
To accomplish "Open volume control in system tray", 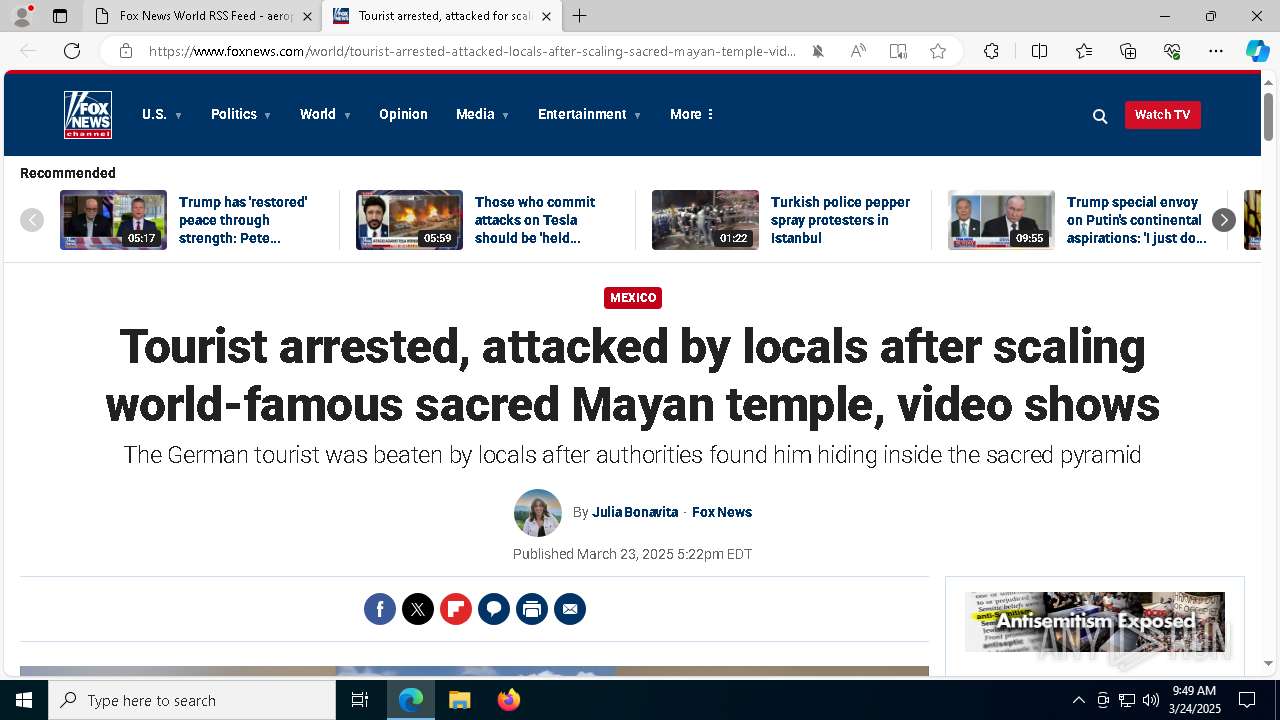I will pyautogui.click(x=1150, y=700).
